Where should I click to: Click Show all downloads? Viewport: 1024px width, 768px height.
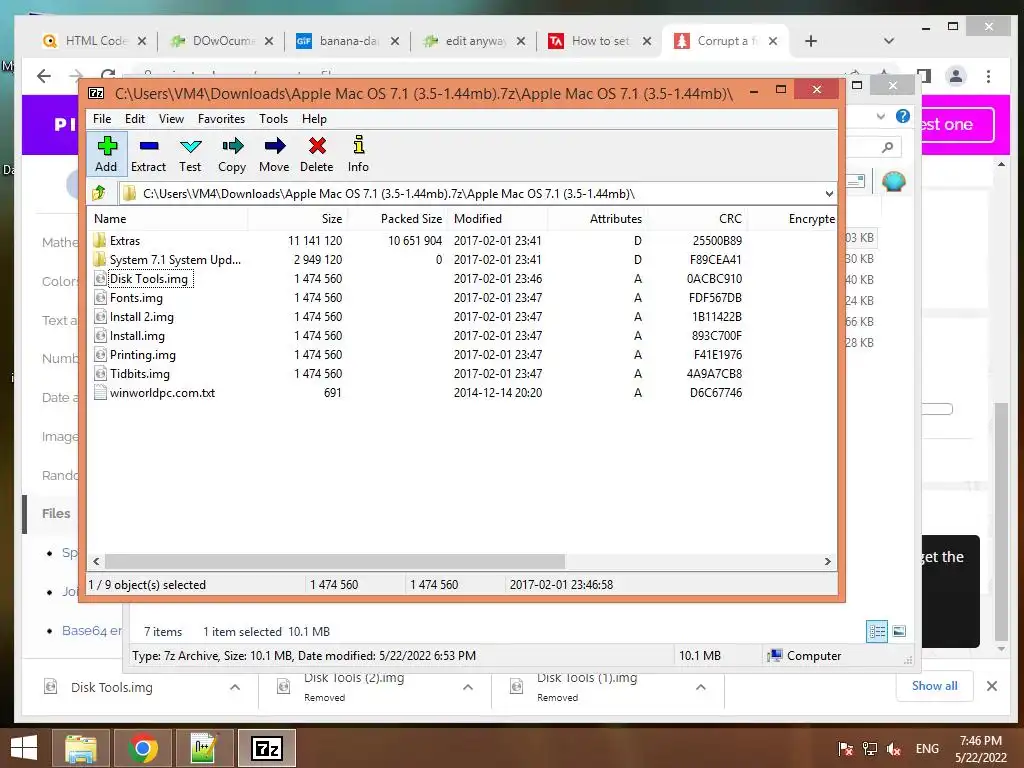point(935,686)
